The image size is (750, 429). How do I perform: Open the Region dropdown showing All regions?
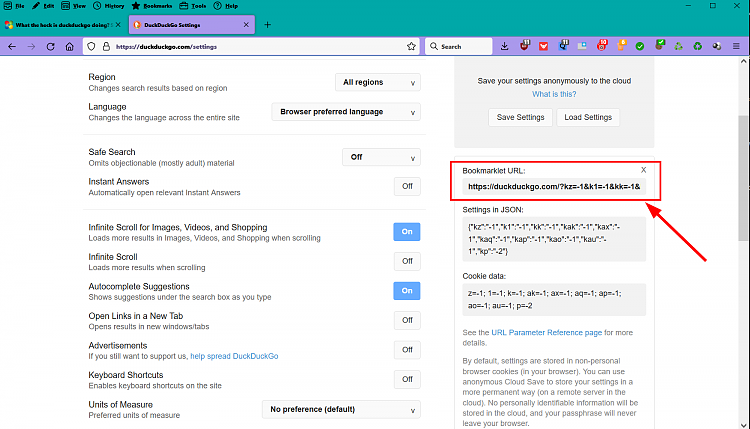click(378, 82)
